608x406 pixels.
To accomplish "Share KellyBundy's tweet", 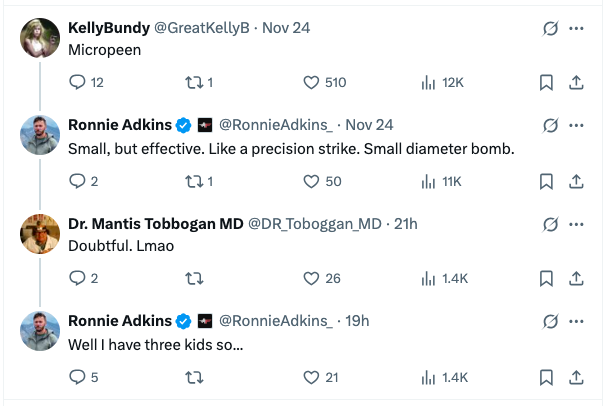I will click(576, 83).
